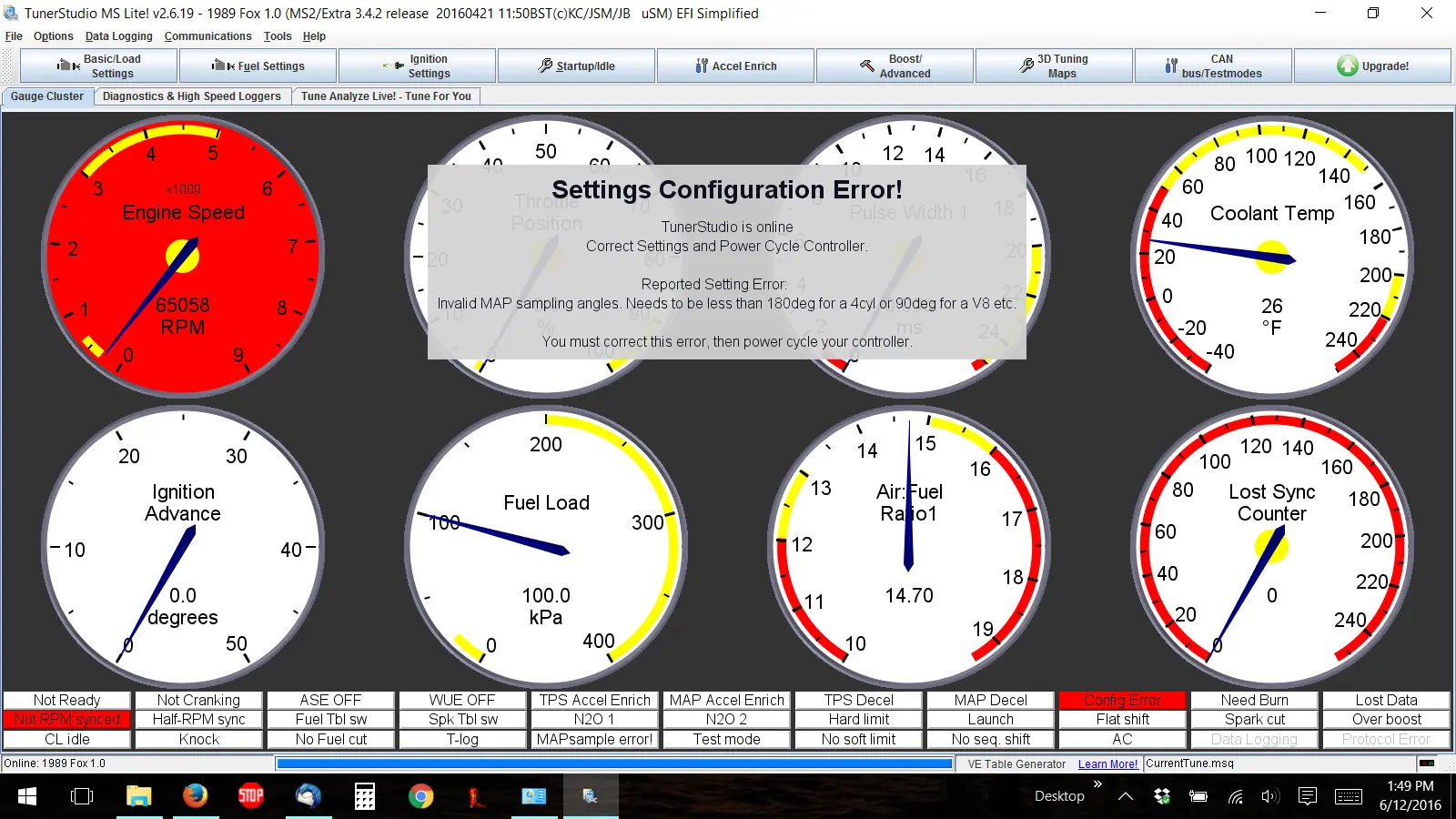
Task: Click the blue progress bar in status bar
Action: pyautogui.click(x=614, y=763)
